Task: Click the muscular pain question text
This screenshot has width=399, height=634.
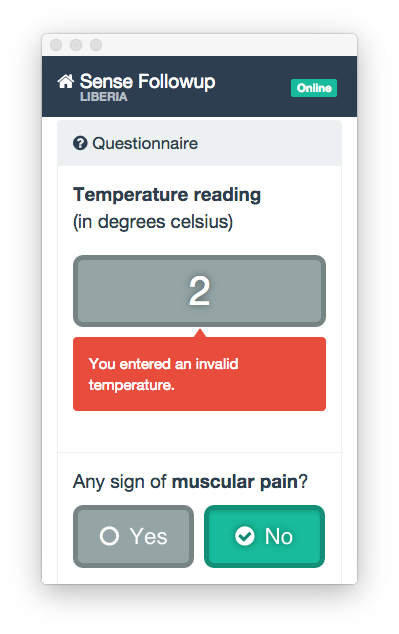Action: 190,482
